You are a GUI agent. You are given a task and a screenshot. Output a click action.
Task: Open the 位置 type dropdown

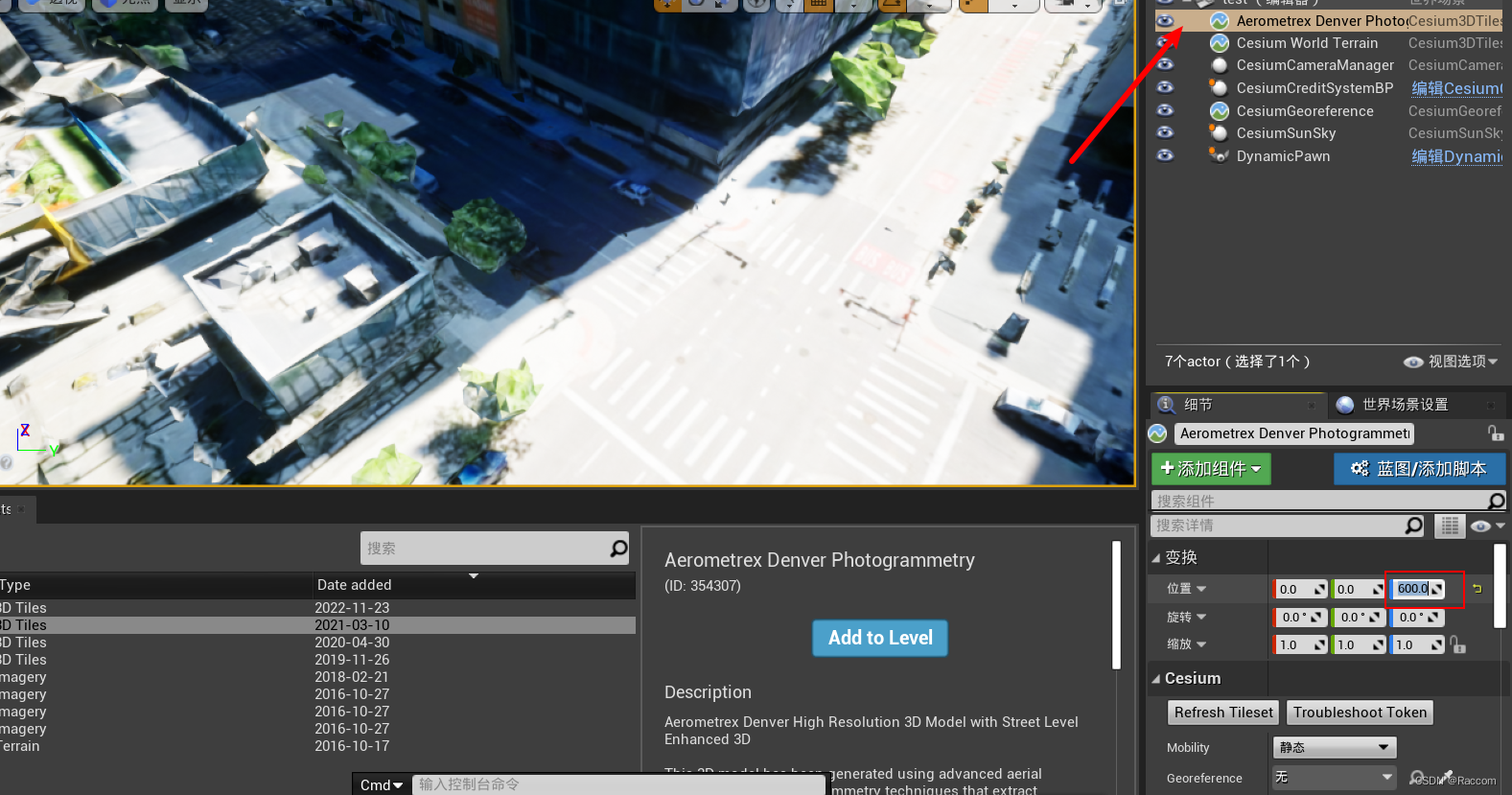(1200, 589)
